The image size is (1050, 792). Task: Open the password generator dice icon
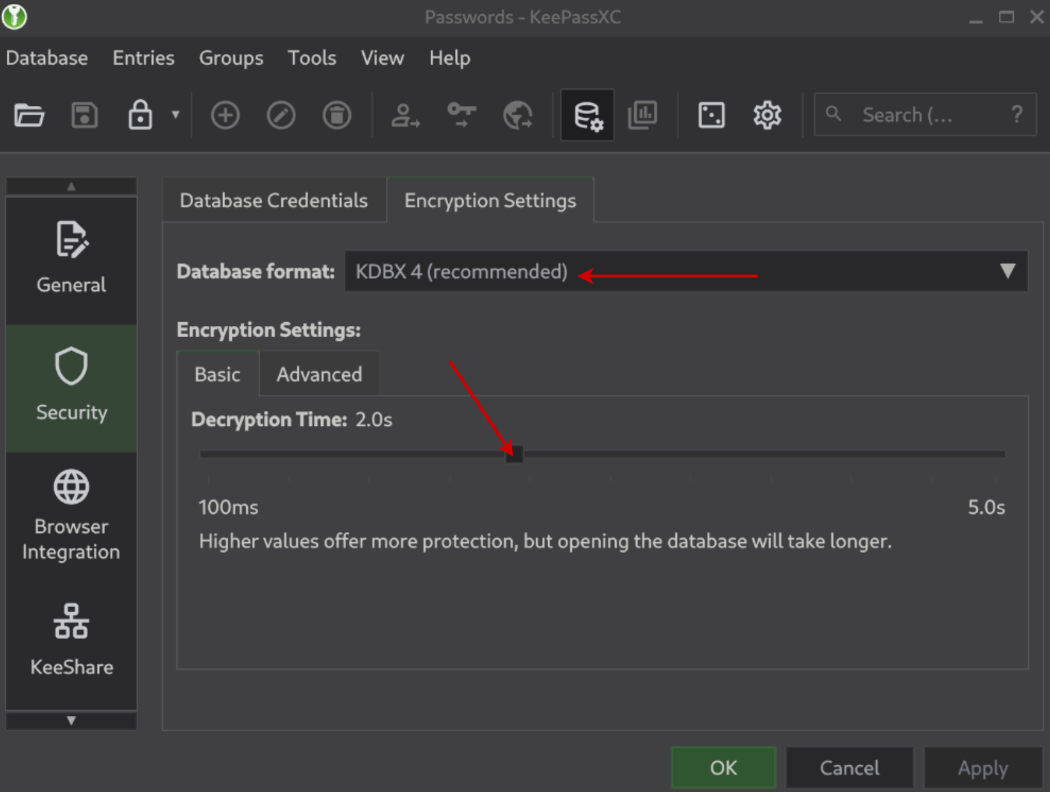click(x=711, y=116)
